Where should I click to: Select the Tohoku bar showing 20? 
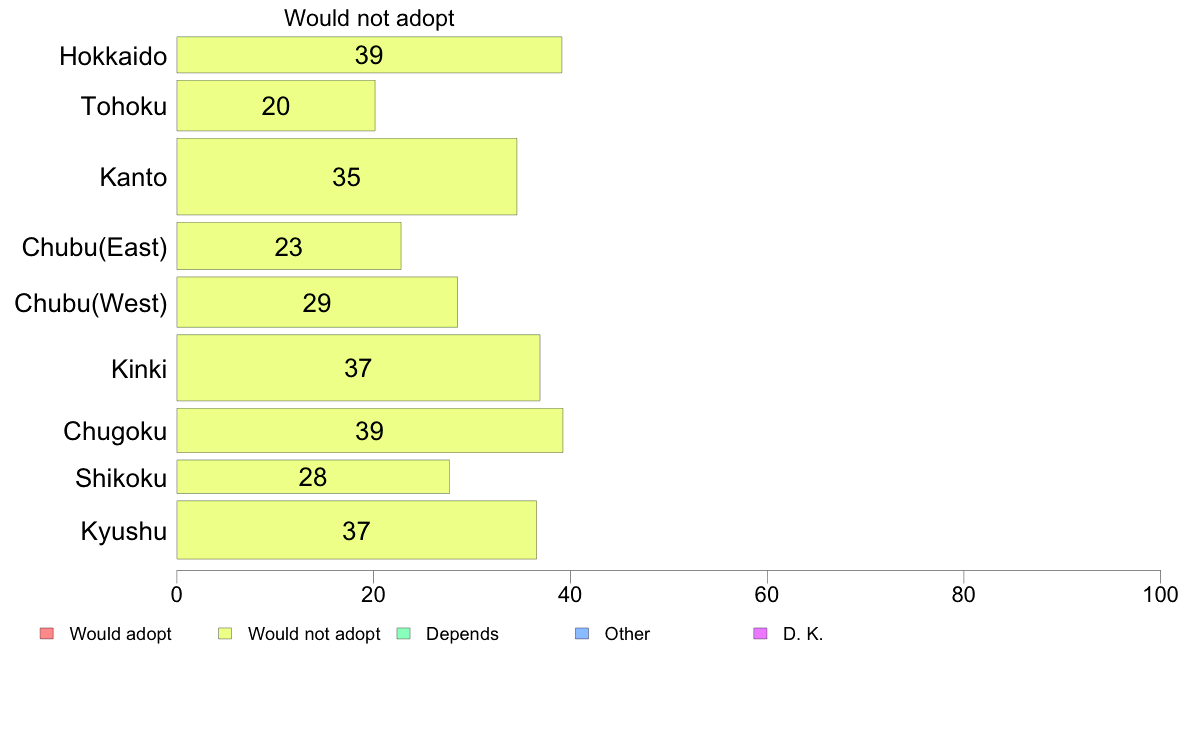(x=276, y=105)
